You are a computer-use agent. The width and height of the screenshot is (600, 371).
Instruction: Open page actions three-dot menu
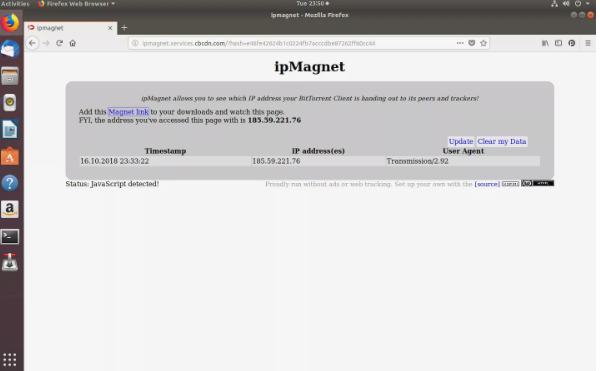(460, 43)
